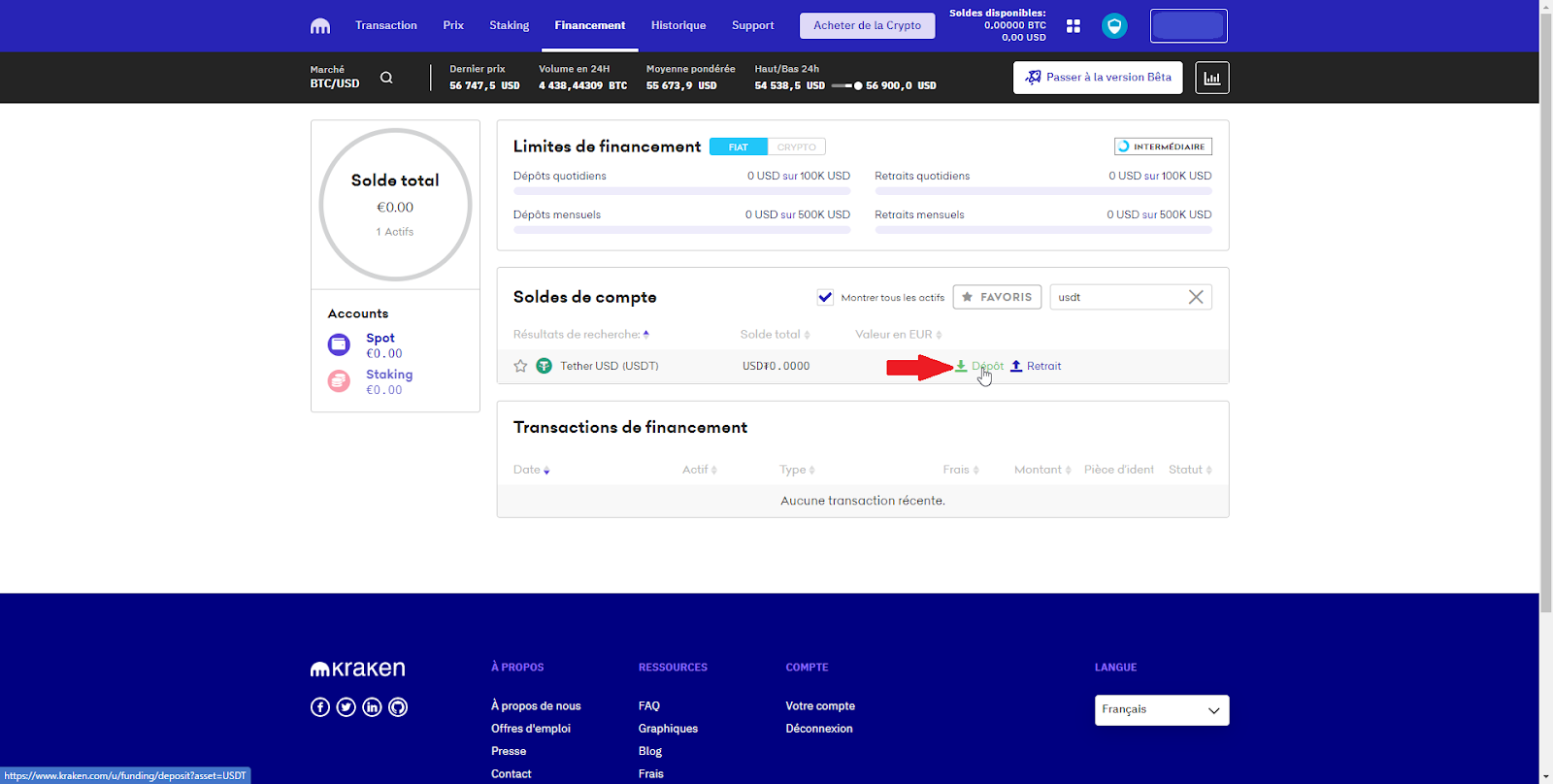Click the security shield icon
This screenshot has height=784, width=1553.
[1114, 26]
